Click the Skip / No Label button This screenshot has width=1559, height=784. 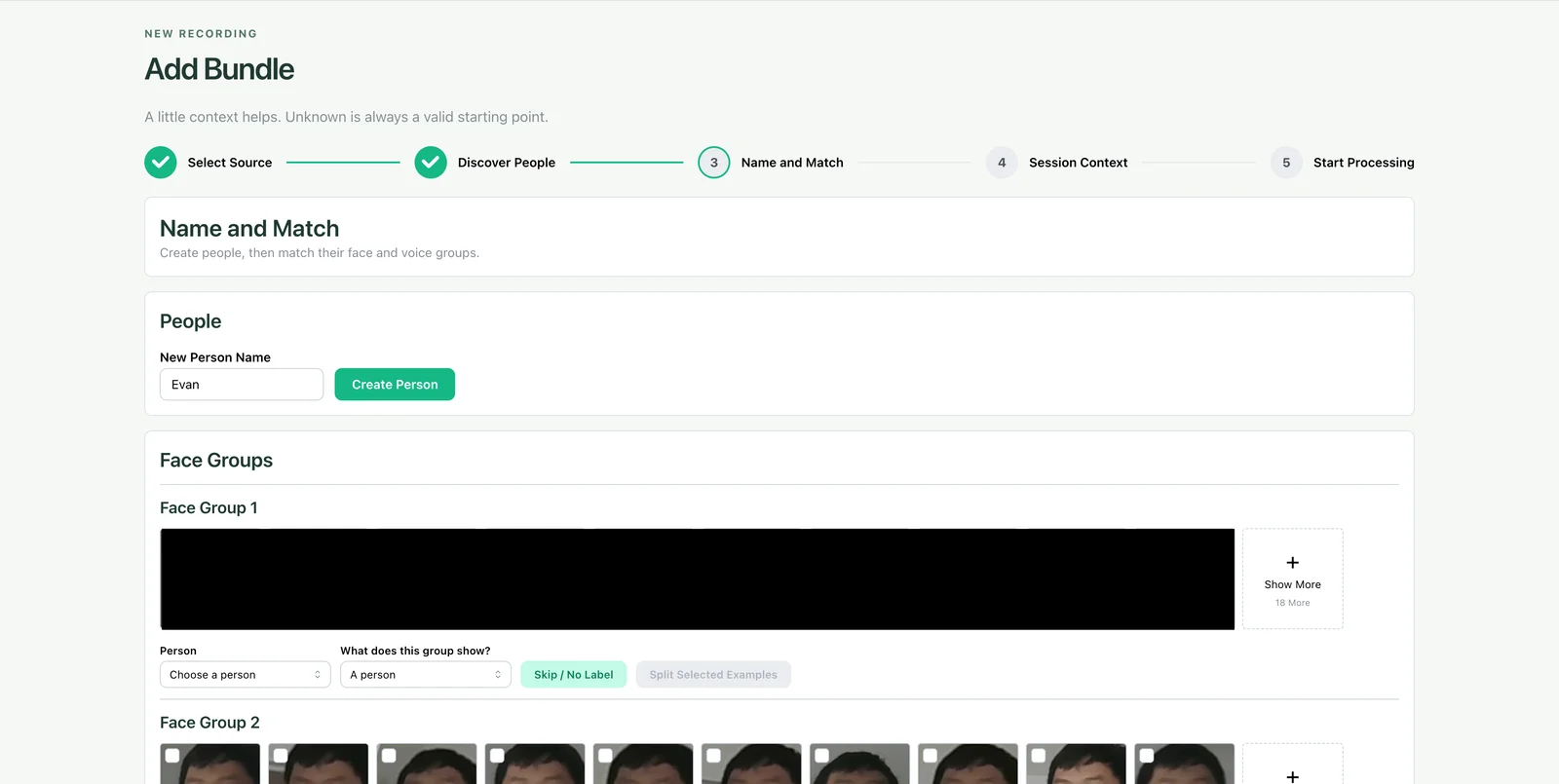pos(574,675)
